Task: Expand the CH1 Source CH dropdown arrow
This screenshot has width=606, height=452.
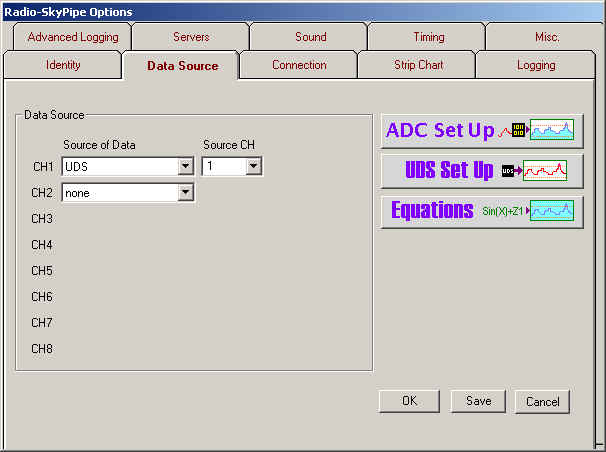Action: 254,166
